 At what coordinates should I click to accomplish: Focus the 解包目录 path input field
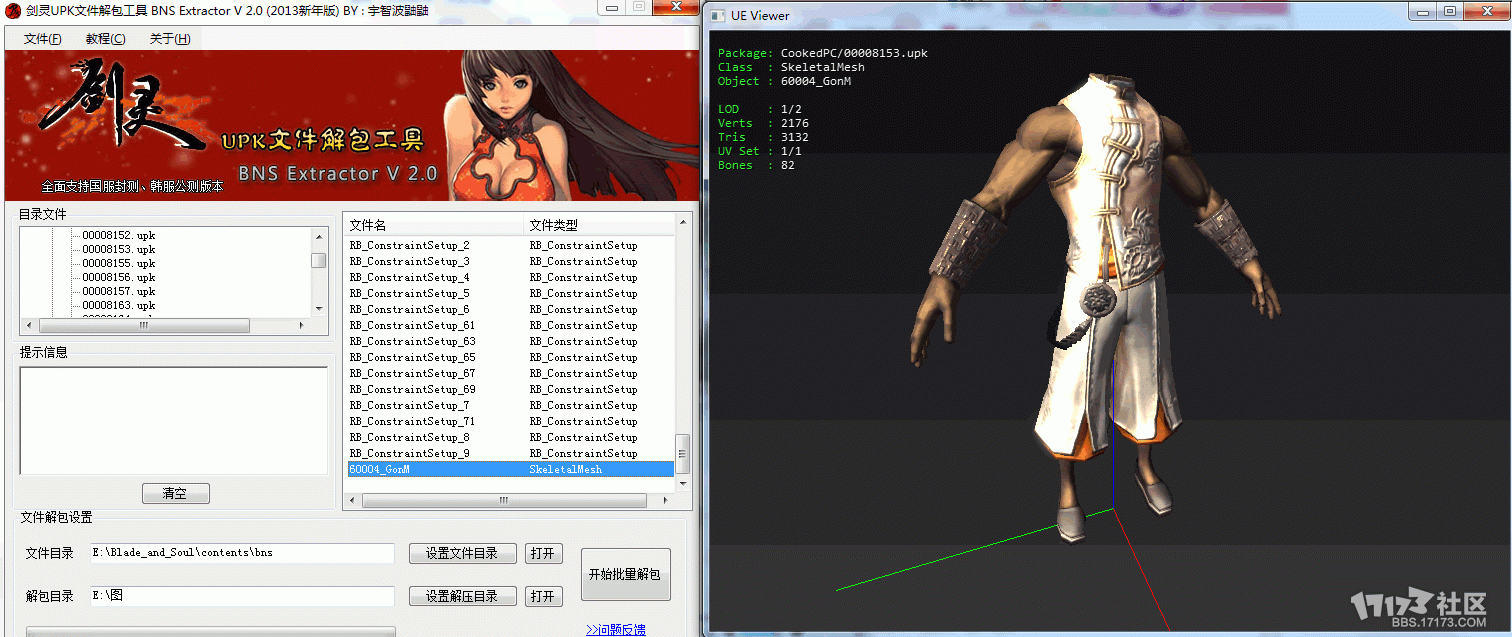(x=241, y=596)
